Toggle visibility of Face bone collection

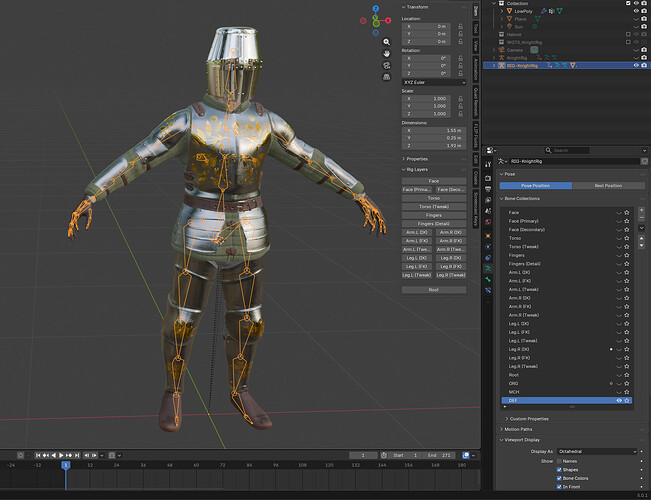coord(619,213)
